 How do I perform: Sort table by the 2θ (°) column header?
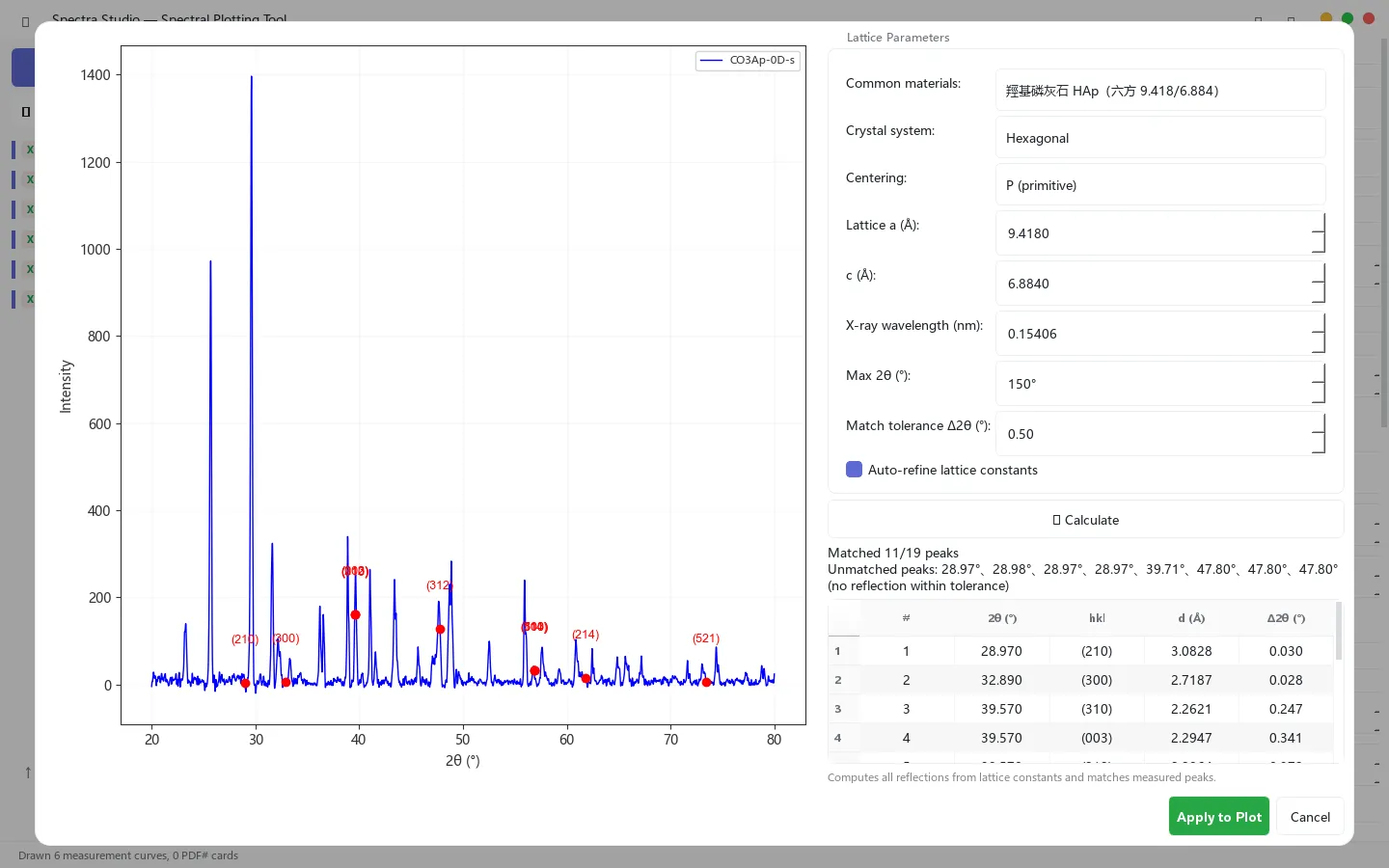coord(1001,618)
